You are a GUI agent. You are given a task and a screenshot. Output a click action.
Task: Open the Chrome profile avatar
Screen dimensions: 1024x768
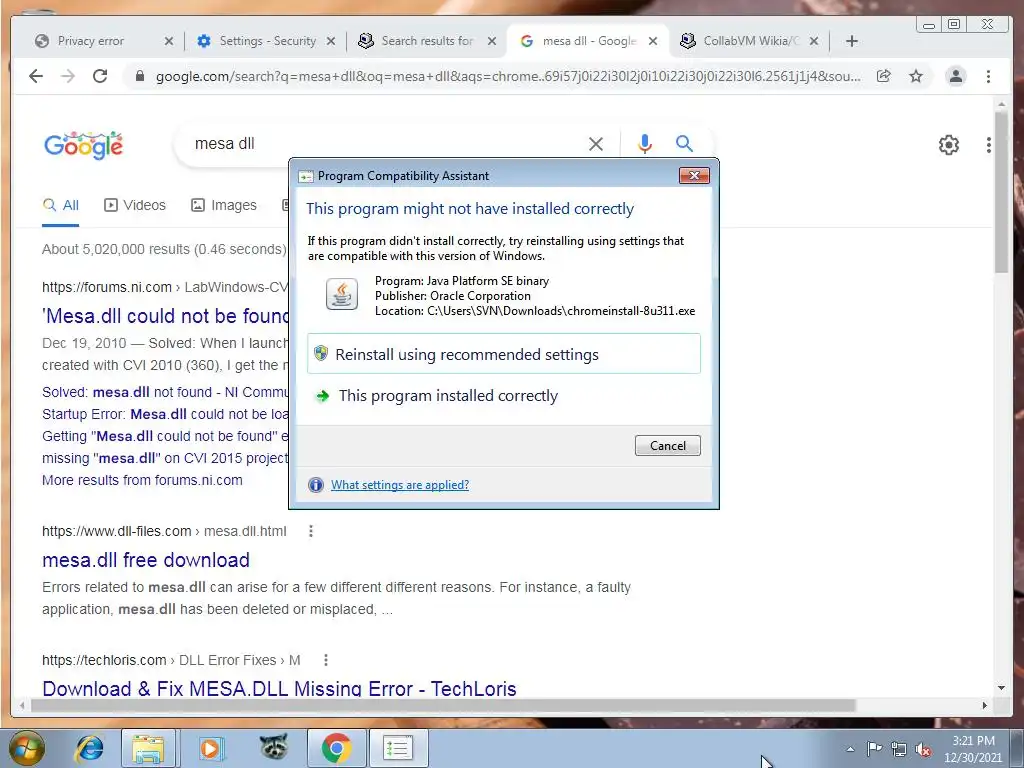tap(955, 76)
